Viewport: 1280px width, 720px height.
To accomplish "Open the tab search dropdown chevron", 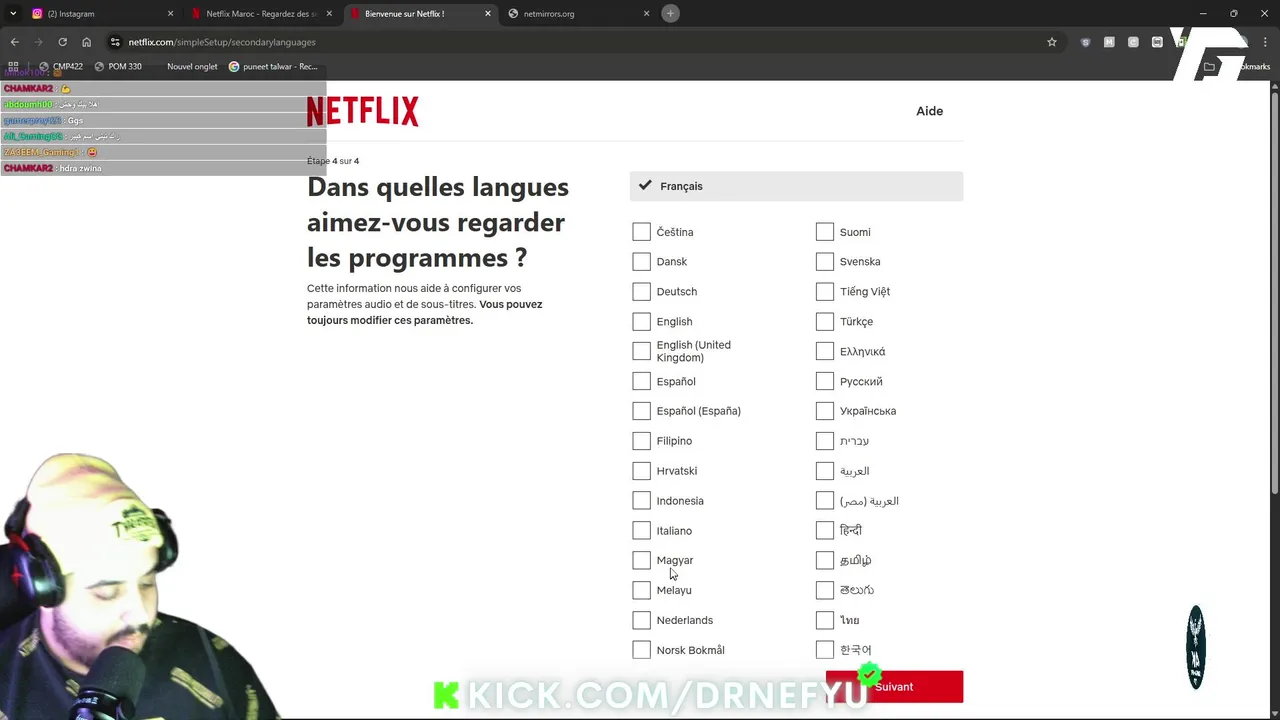I will tap(13, 14).
